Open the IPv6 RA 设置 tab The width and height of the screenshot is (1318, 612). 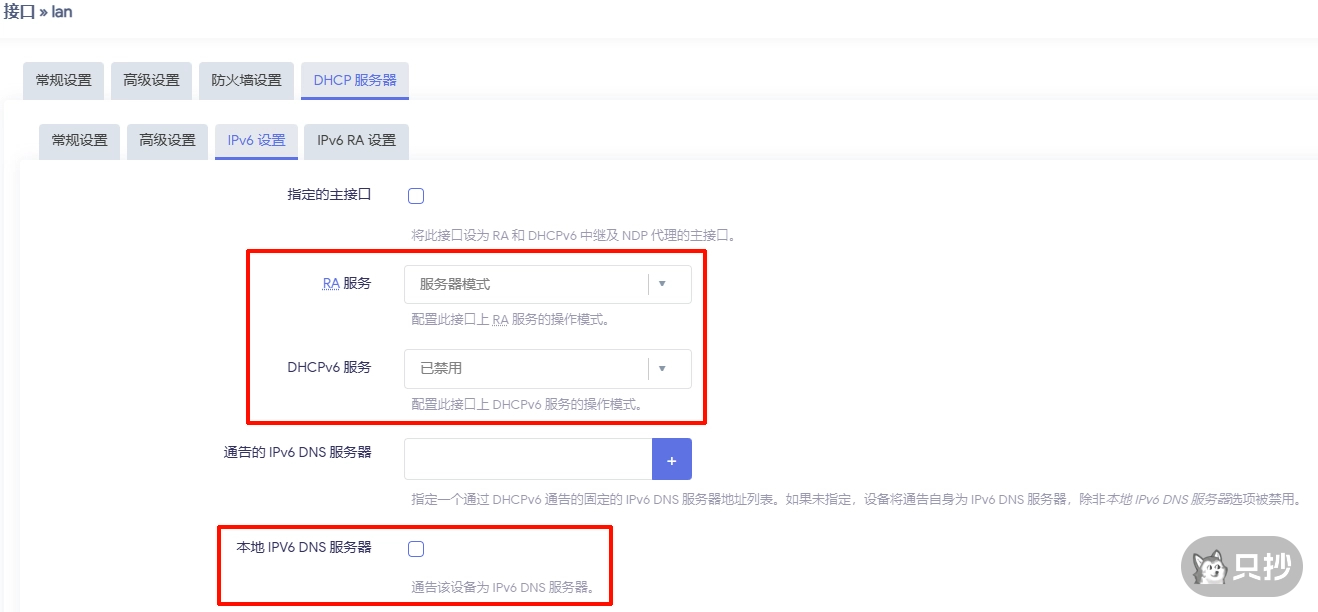click(x=356, y=141)
